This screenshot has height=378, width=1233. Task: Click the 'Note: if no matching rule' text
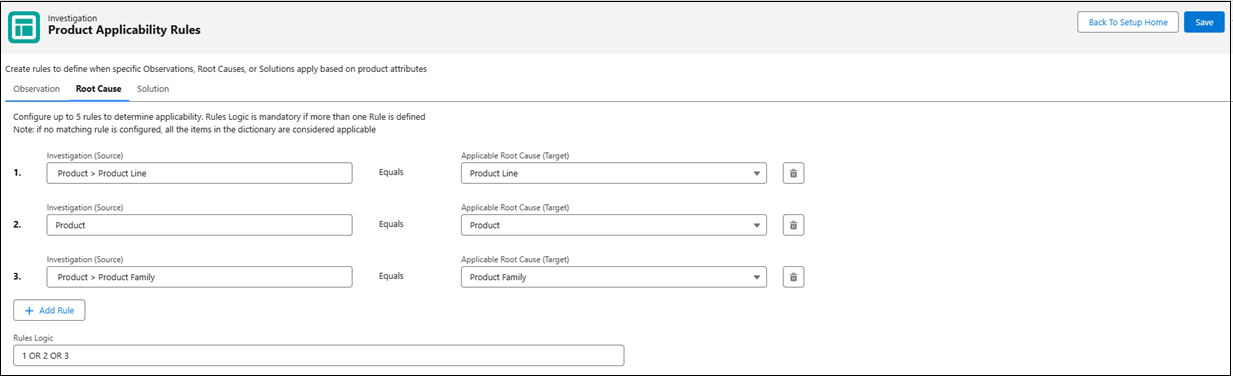(x=194, y=130)
